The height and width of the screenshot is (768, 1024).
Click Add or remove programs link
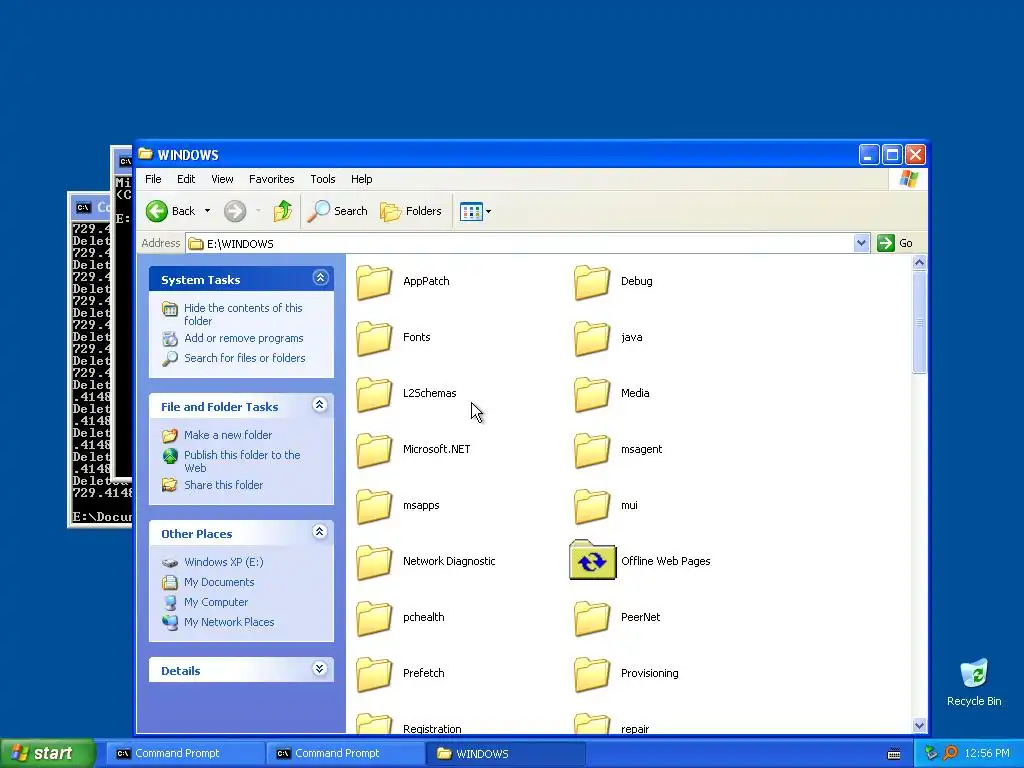click(x=244, y=338)
